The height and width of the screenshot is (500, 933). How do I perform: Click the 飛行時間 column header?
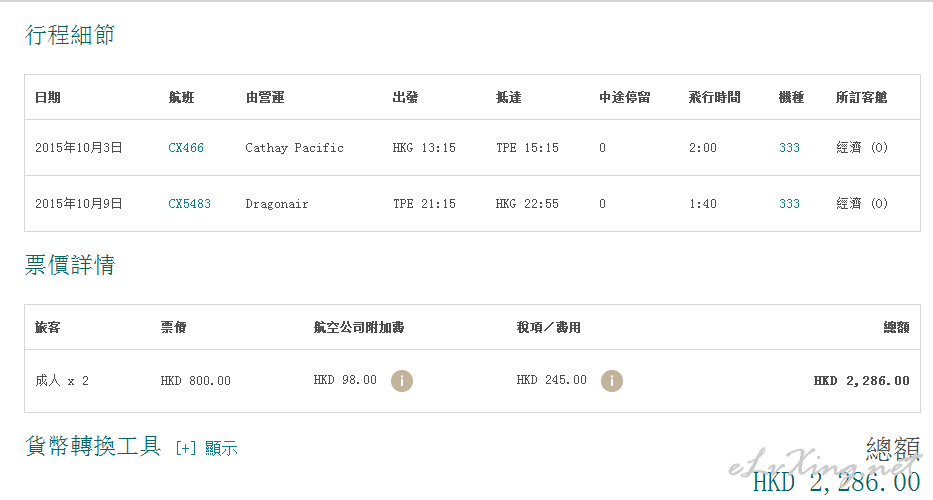[715, 98]
